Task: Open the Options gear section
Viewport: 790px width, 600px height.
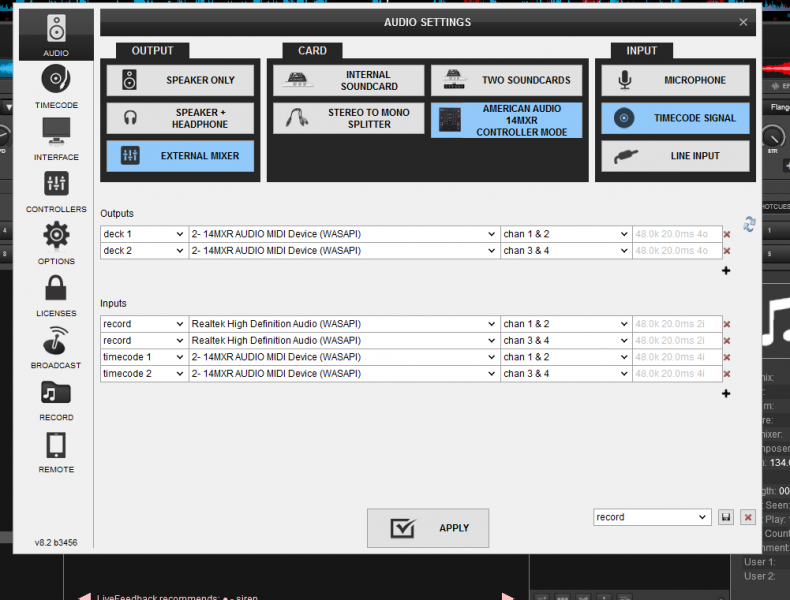Action: (56, 243)
